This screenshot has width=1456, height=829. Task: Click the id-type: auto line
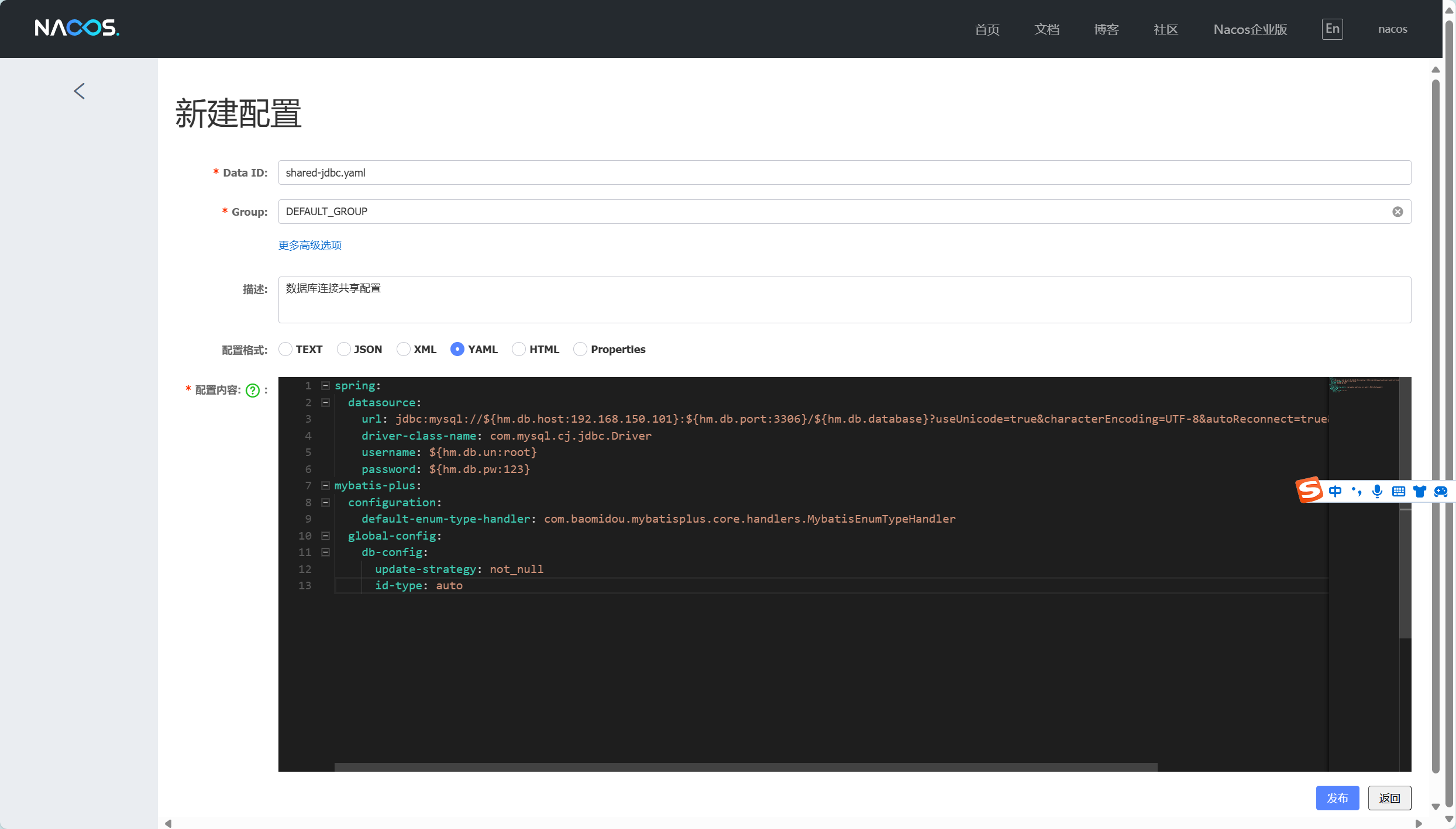coord(419,586)
